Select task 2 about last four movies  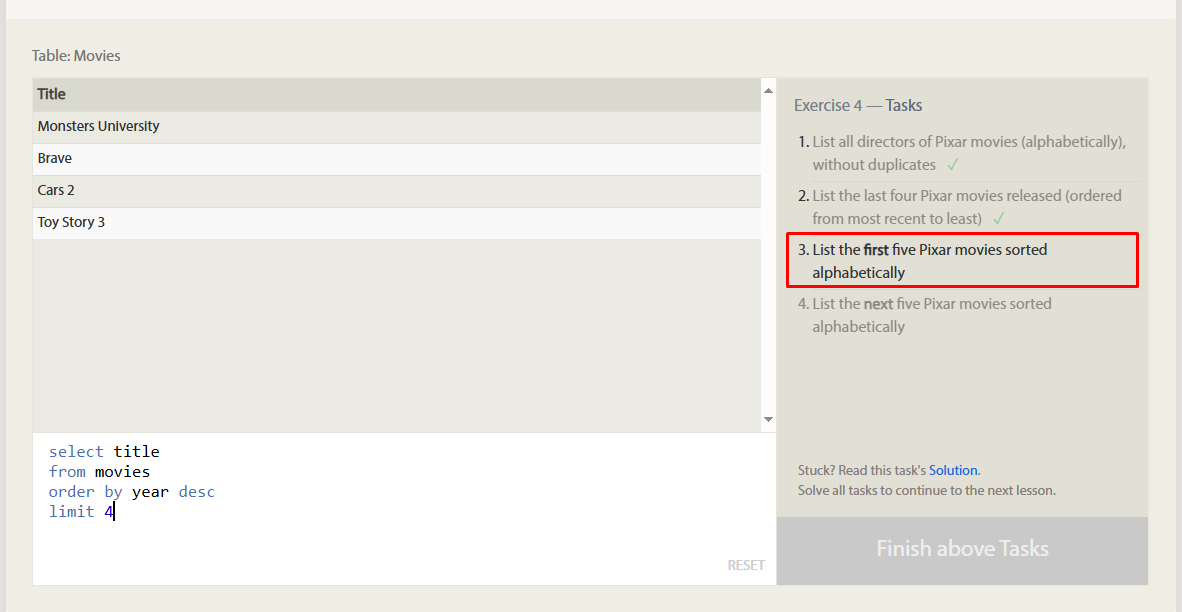pos(968,207)
